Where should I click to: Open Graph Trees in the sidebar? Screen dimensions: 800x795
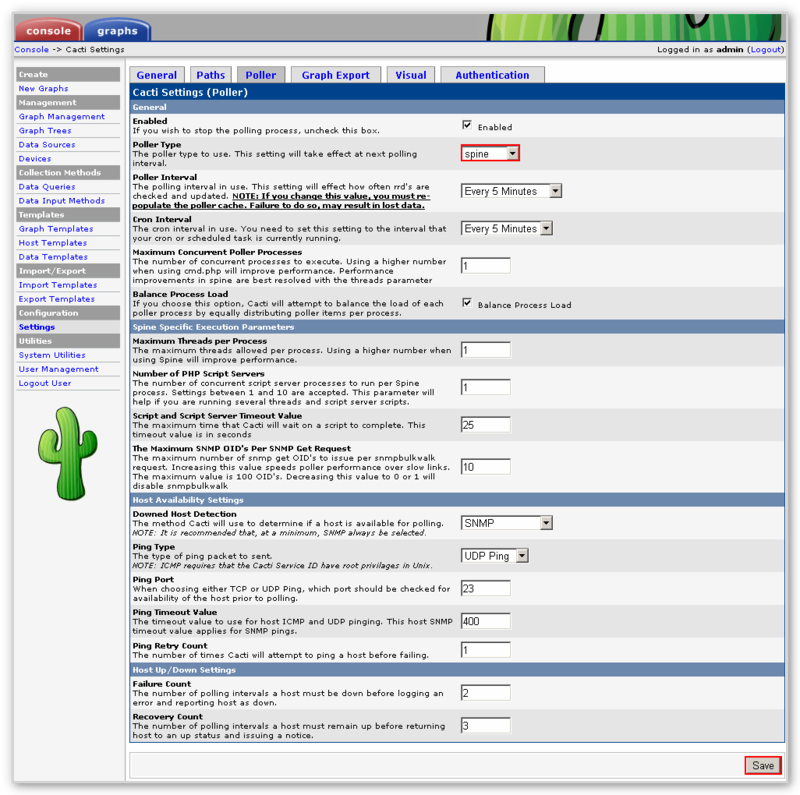[45, 131]
